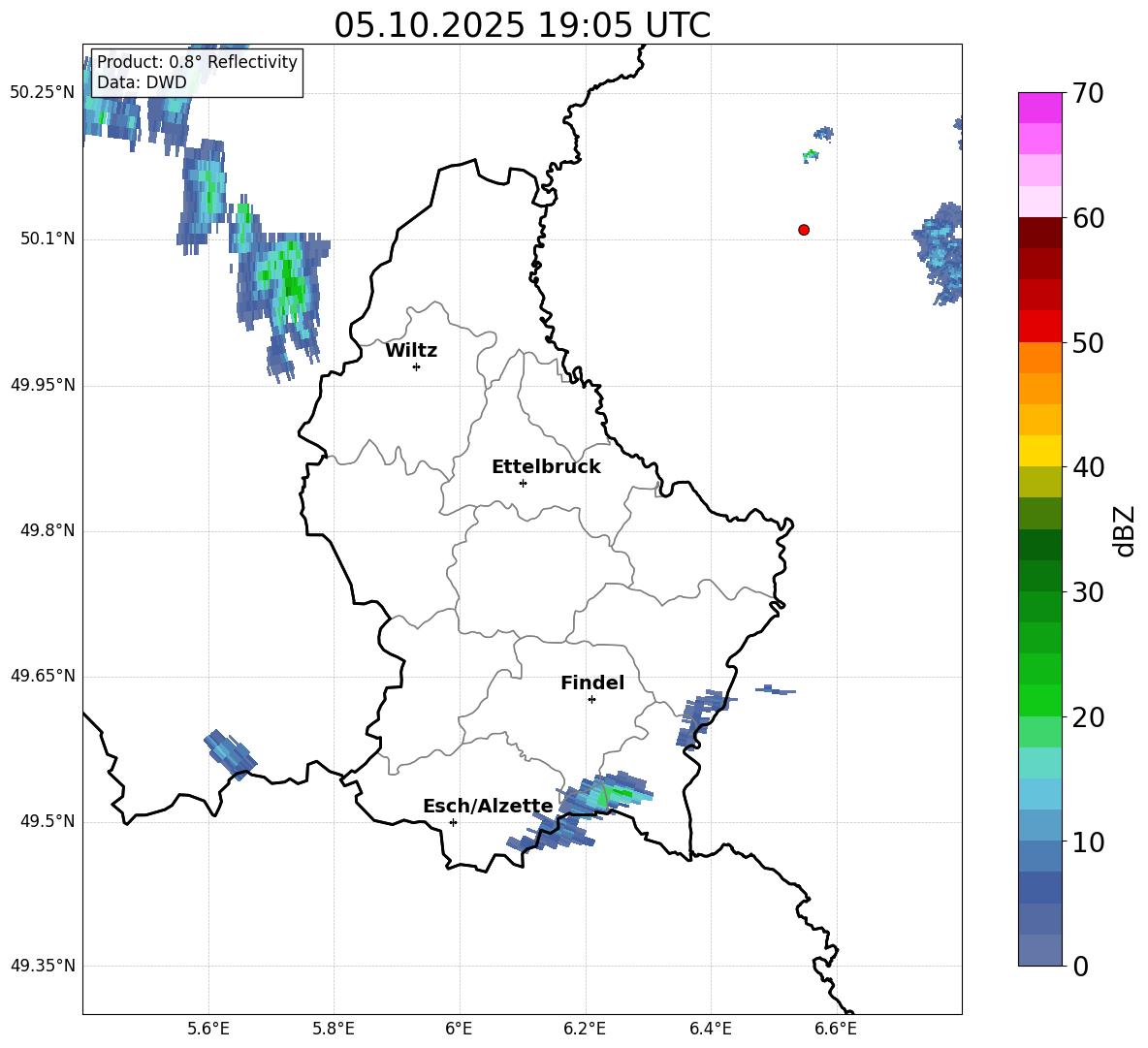
Task: Click the colorbar 30 tick label
Action: coord(1087,592)
